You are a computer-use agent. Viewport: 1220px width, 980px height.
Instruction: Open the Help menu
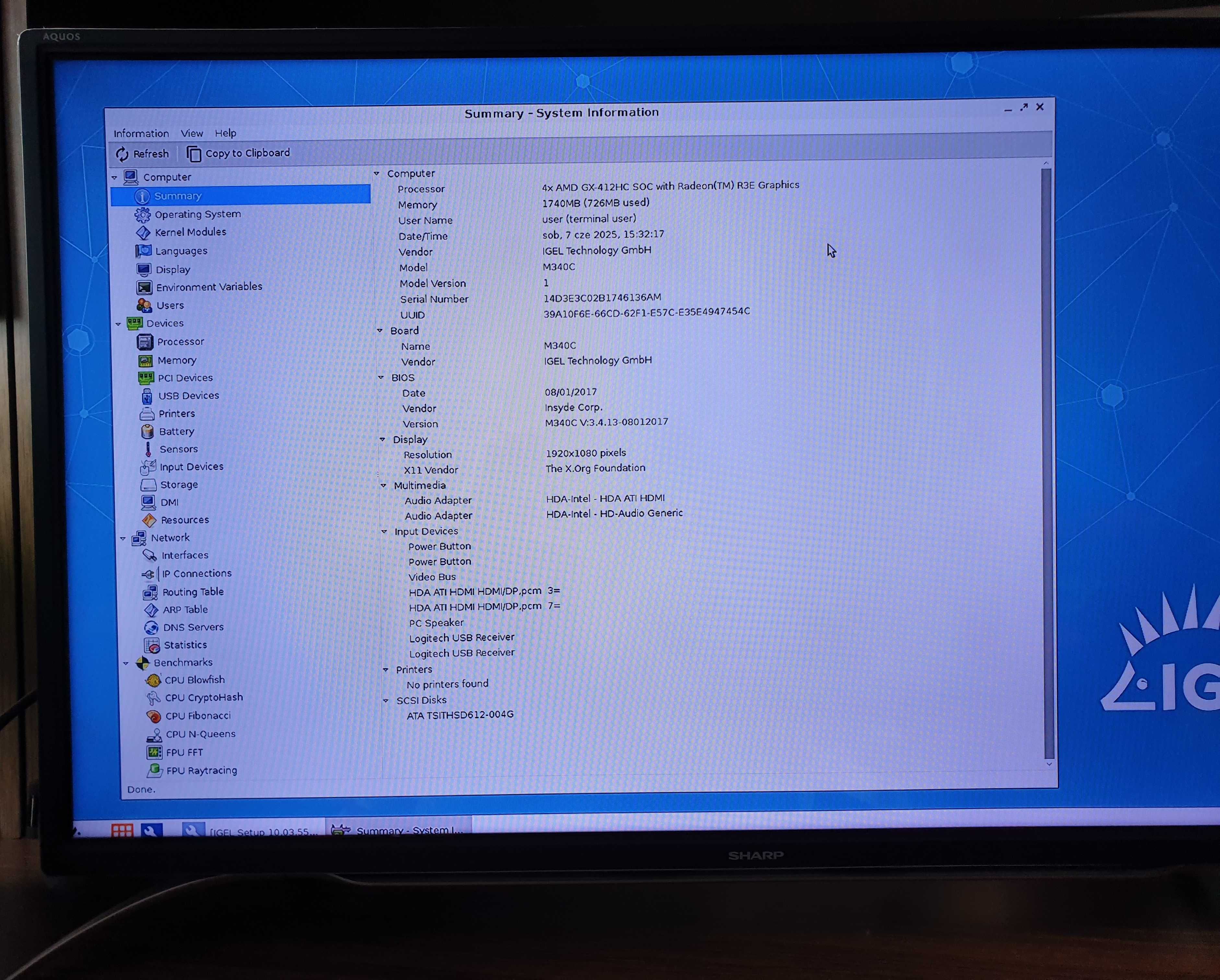[x=226, y=133]
